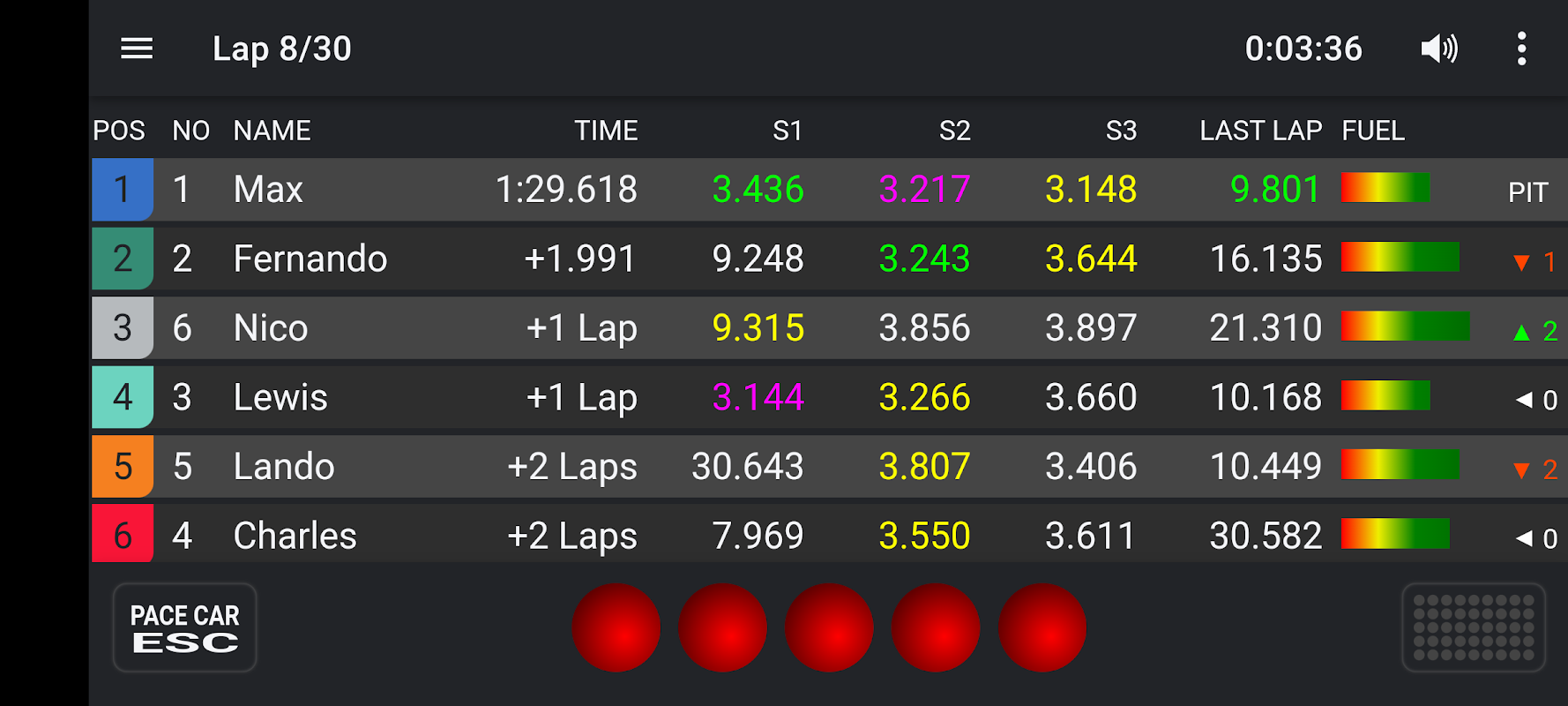
Task: Click the last red start light
Action: pyautogui.click(x=1042, y=627)
